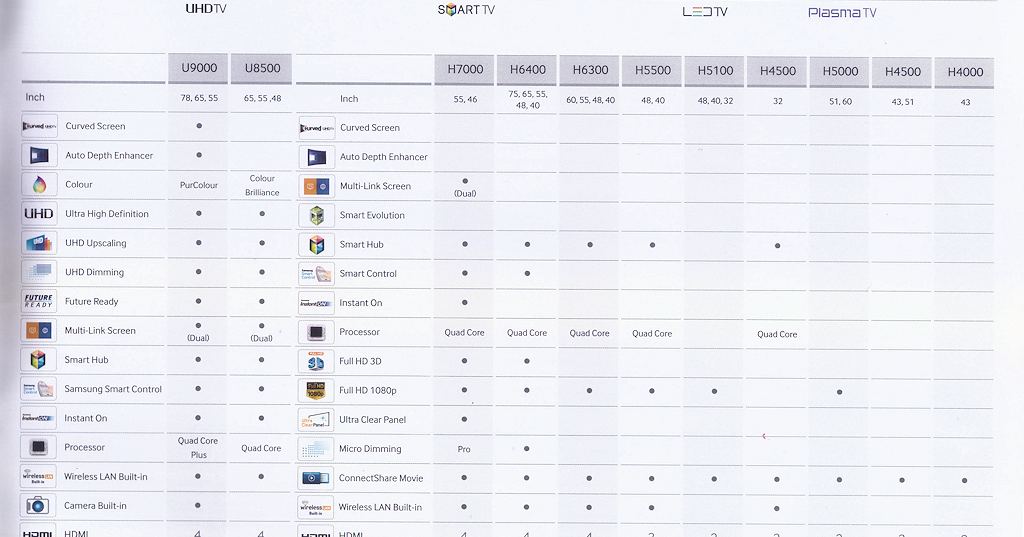The height and width of the screenshot is (537, 1024).
Task: Click the UHD TV section title
Action: point(206,8)
